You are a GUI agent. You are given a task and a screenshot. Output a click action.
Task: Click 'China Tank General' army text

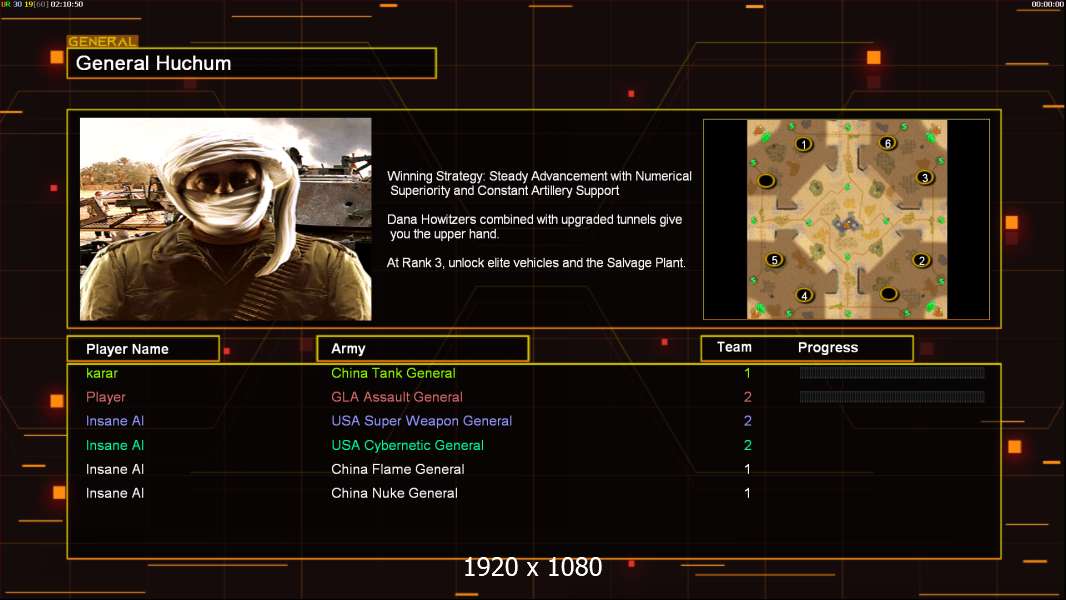393,373
